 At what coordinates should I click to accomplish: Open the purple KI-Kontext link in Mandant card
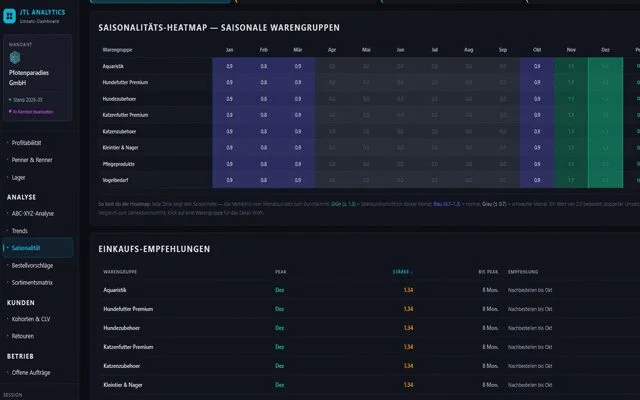[x=33, y=111]
